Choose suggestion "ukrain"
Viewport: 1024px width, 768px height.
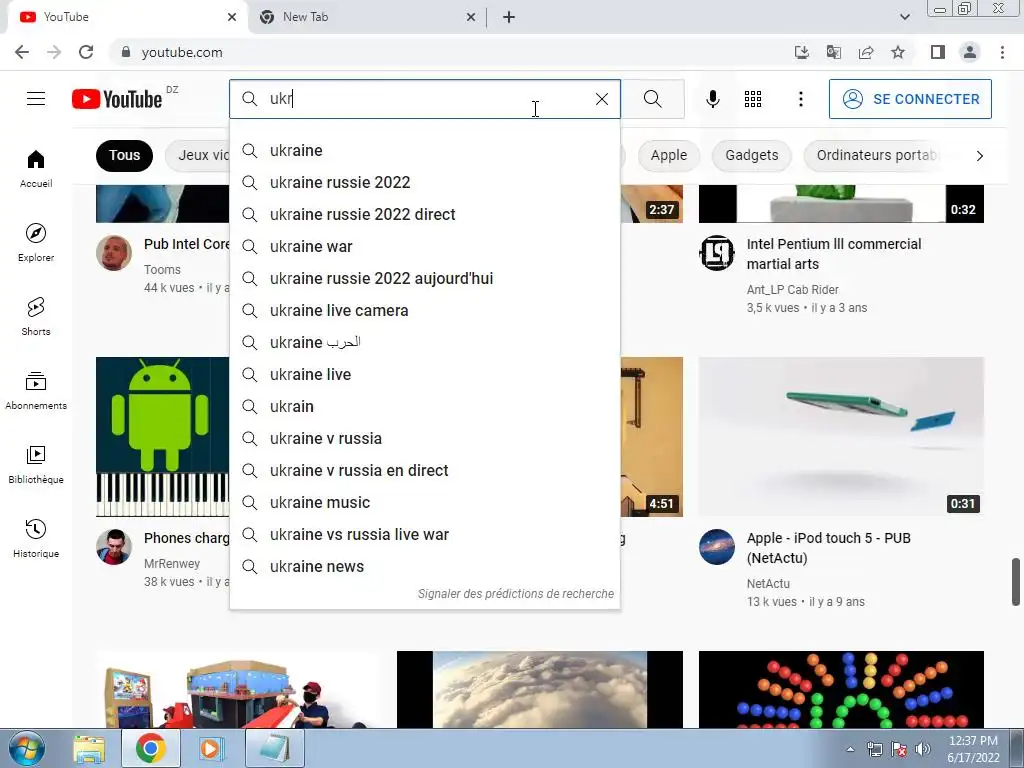click(424, 406)
